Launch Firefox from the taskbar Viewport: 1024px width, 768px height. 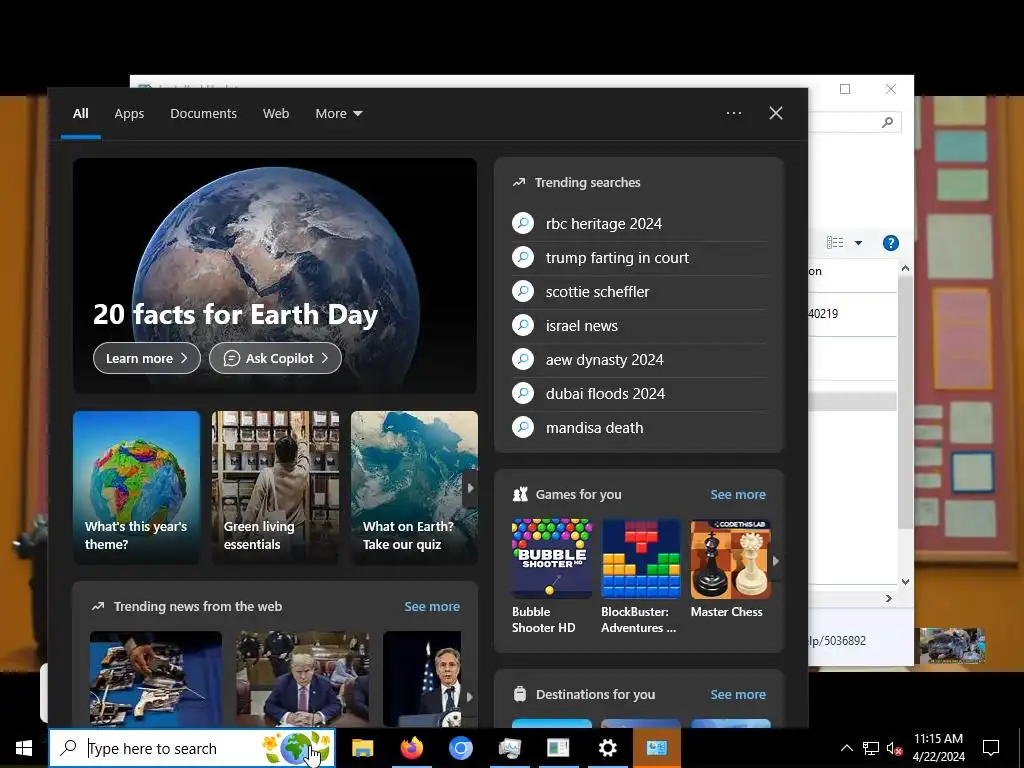411,748
